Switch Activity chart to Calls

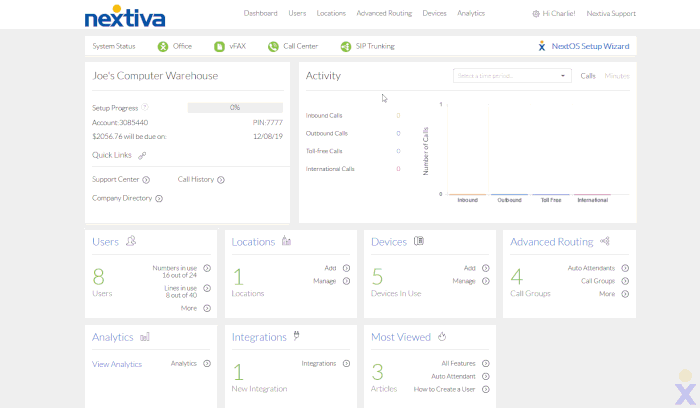click(588, 76)
